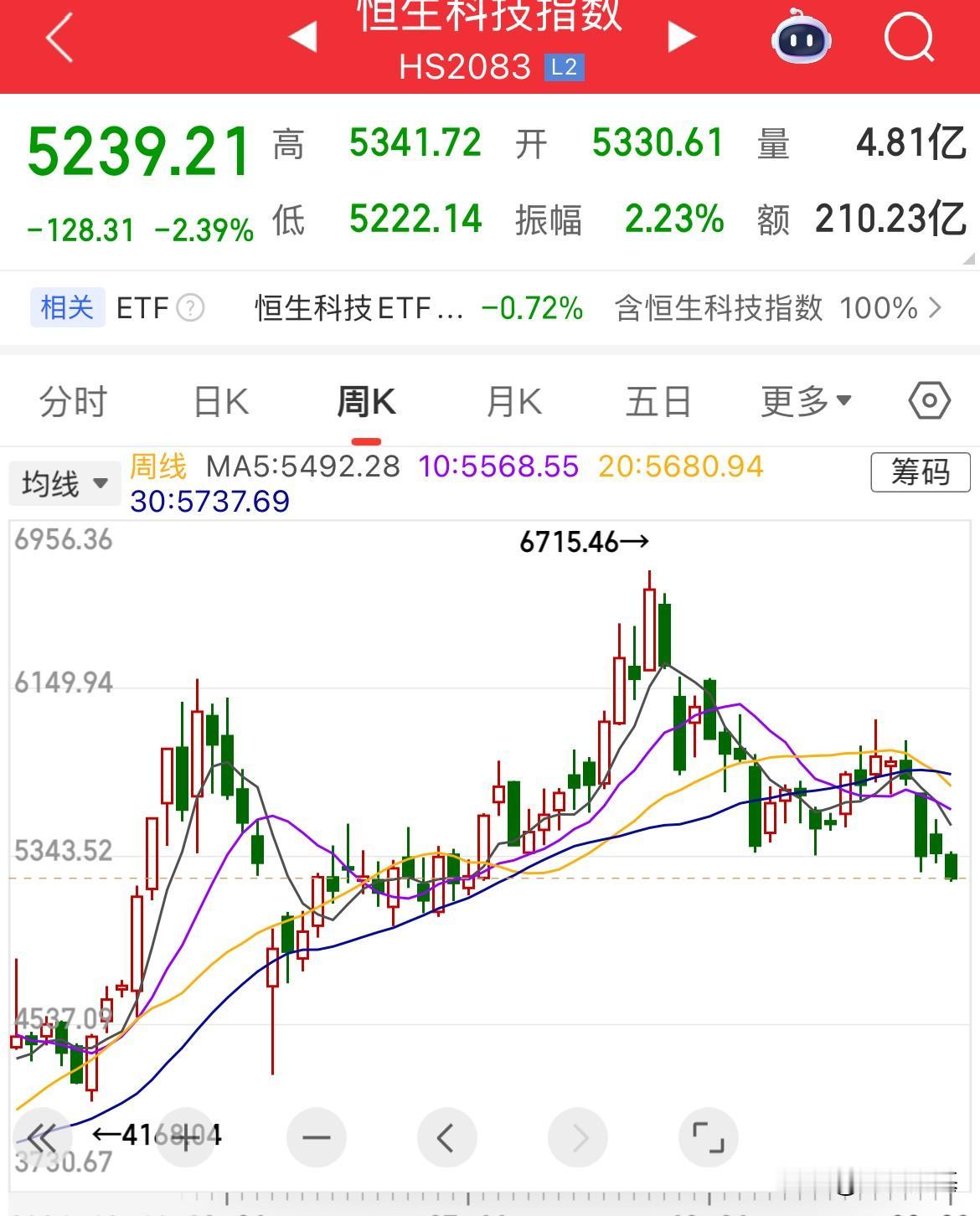Open chart settings via the gear icon
Viewport: 980px width, 1216px height.
[x=928, y=401]
